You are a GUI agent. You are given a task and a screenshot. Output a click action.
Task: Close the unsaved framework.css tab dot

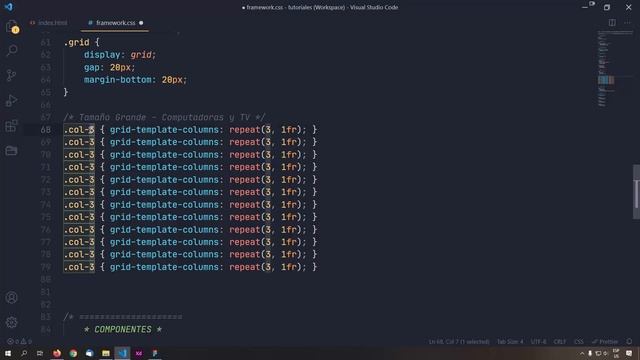coord(141,23)
